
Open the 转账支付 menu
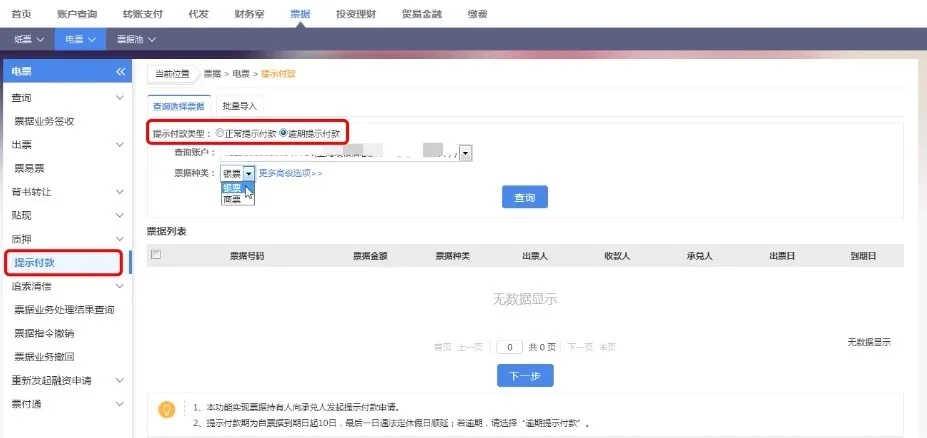[142, 14]
